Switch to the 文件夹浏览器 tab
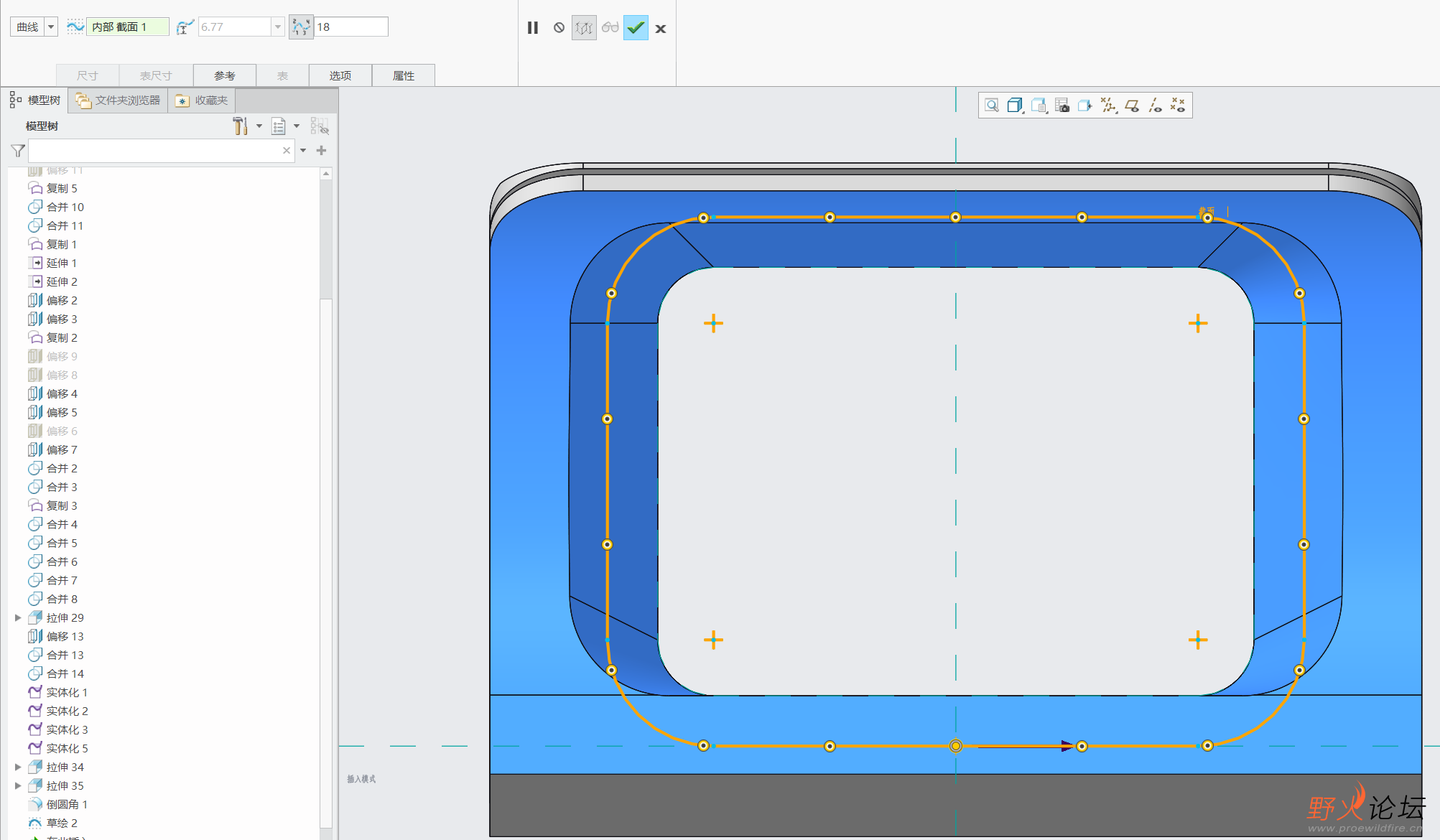This screenshot has width=1440, height=840. click(x=119, y=101)
